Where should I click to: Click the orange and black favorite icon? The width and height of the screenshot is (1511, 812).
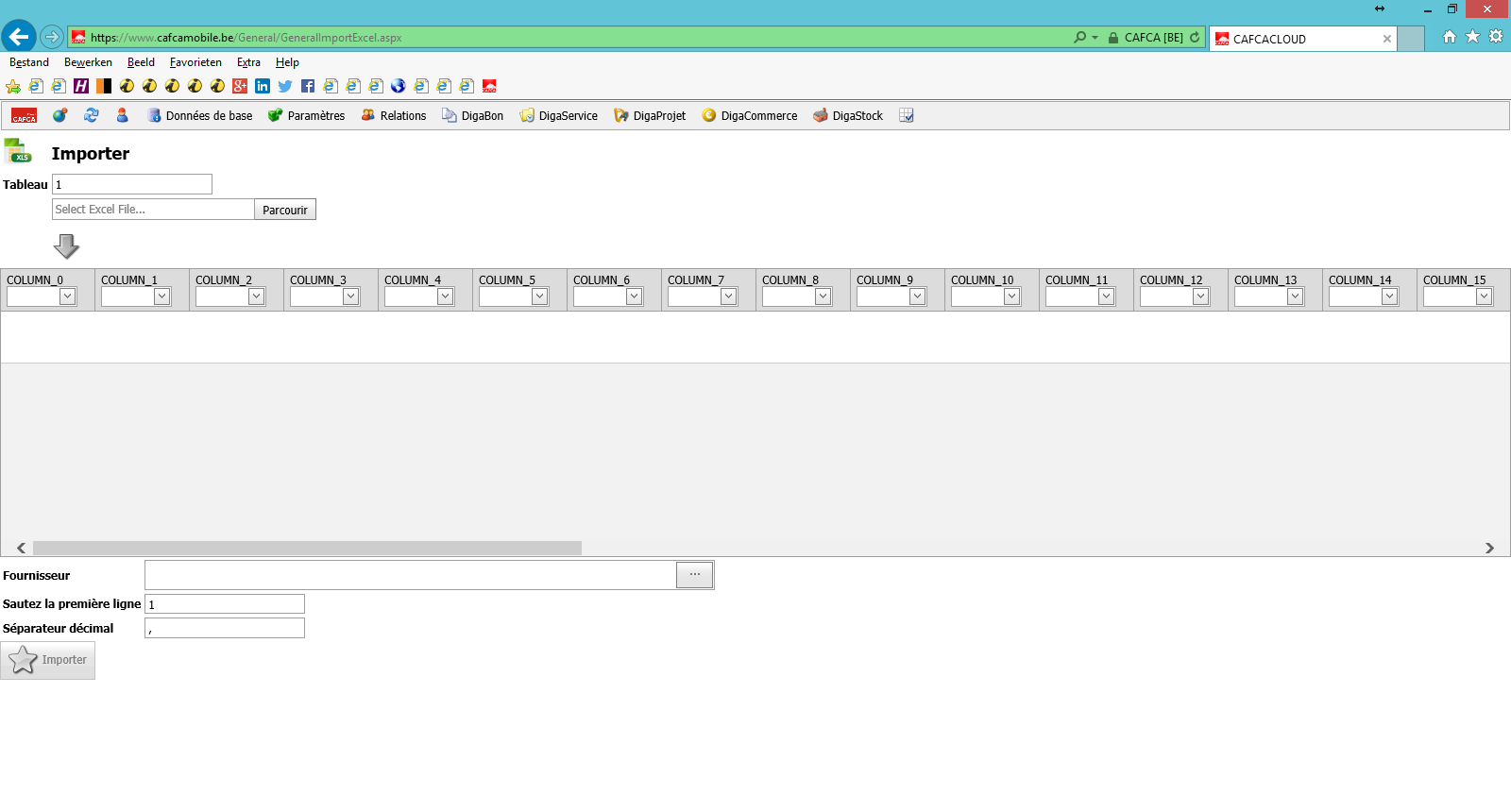coord(104,86)
